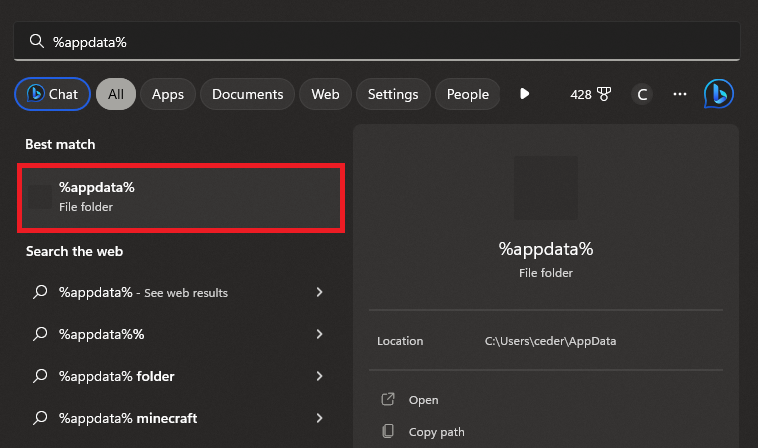Screen dimensions: 758x448
Task: Click the C user account avatar
Action: click(642, 94)
